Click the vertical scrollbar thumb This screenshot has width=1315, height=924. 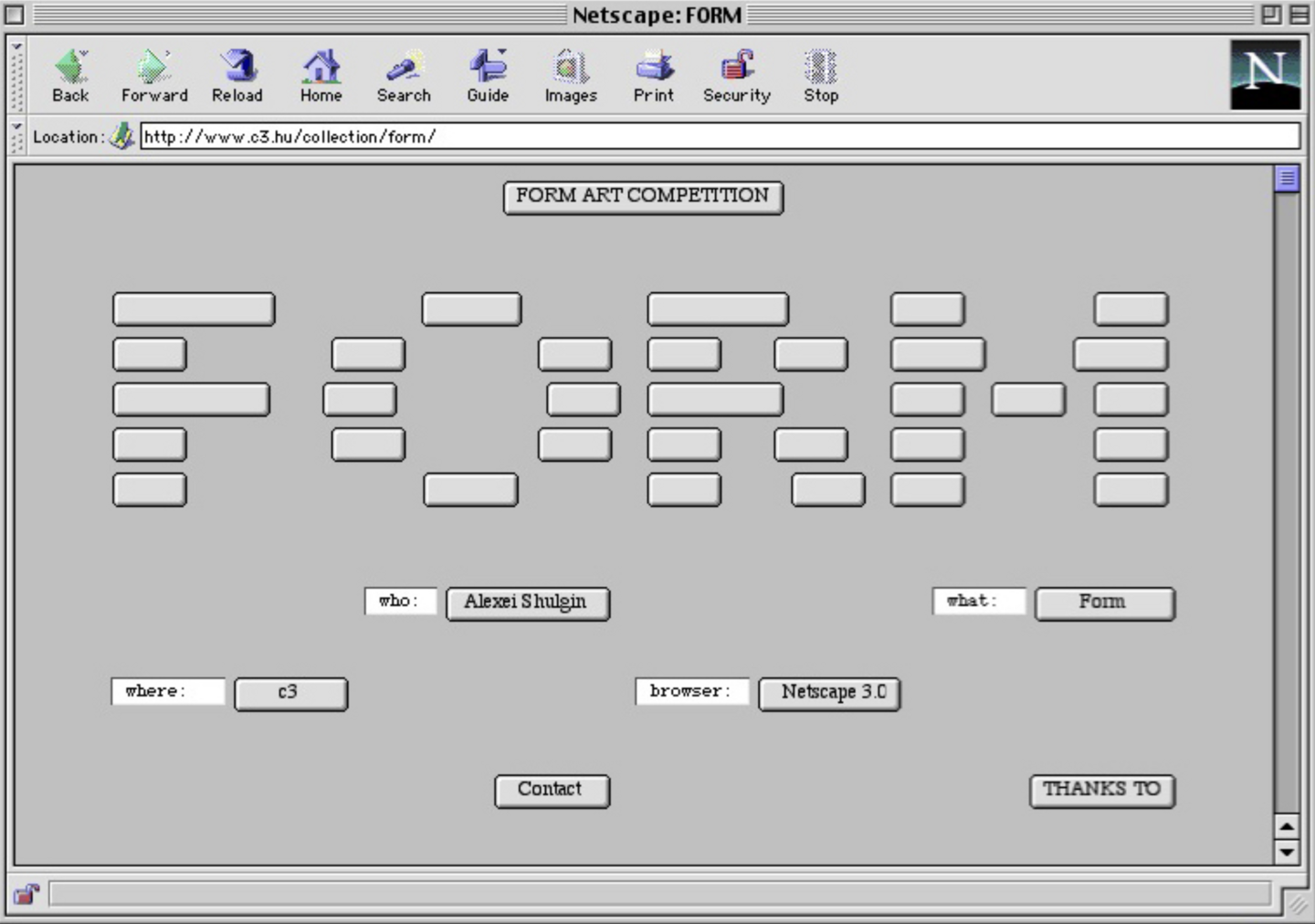click(x=1287, y=179)
